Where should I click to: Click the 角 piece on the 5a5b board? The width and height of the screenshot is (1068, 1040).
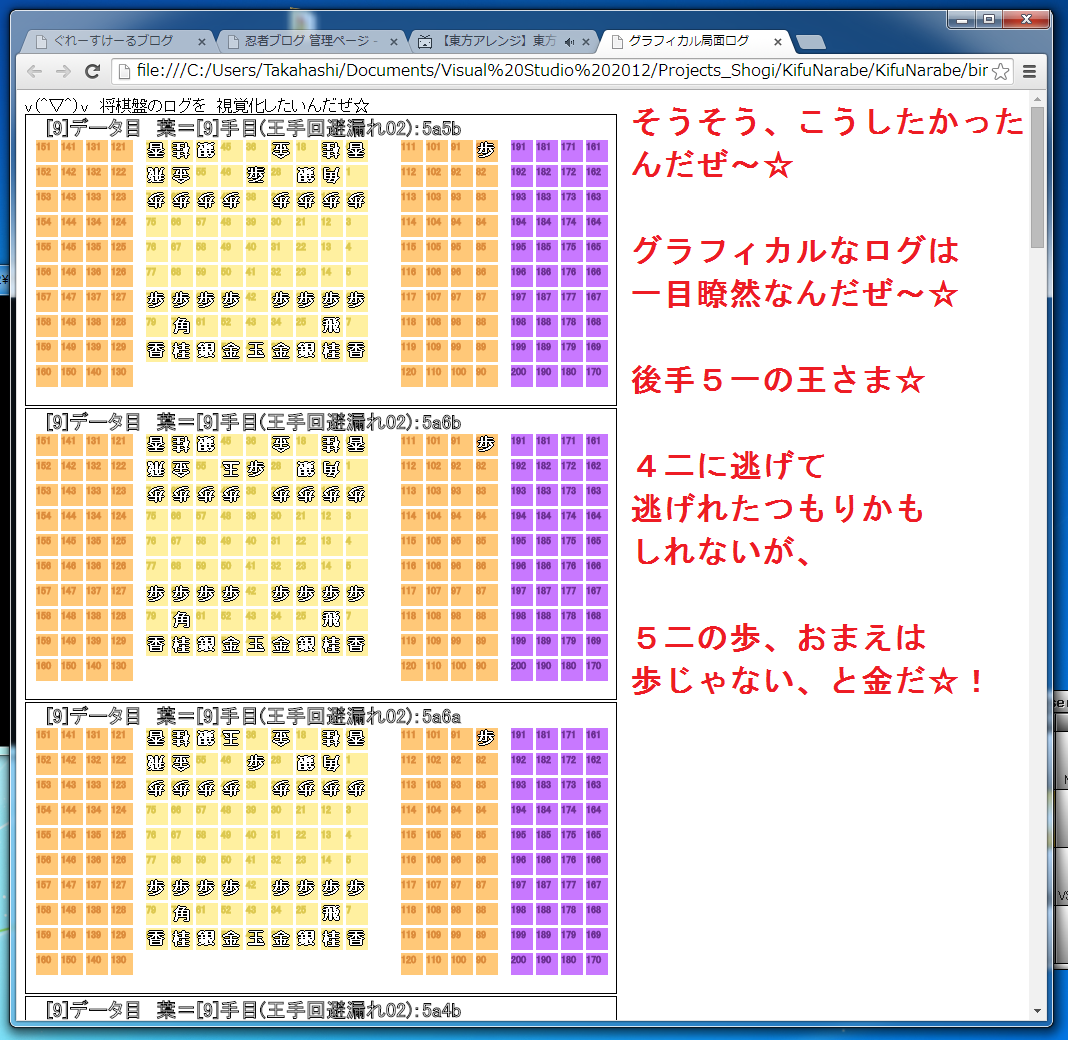click(x=181, y=326)
